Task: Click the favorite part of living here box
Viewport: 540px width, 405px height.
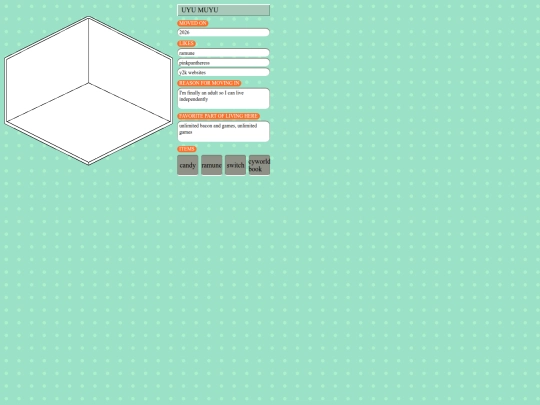Action: 224,132
